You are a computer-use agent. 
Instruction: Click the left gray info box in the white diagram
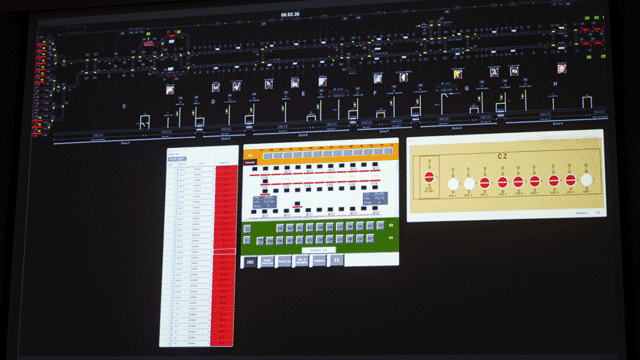click(265, 202)
